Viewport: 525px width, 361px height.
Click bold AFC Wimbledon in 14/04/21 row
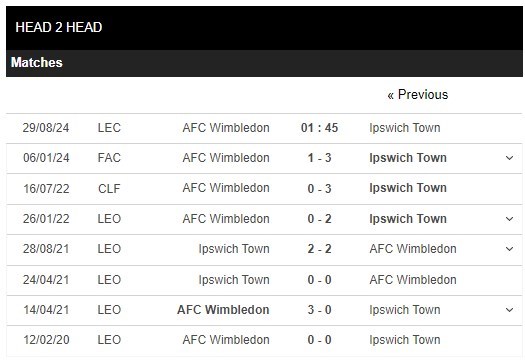tap(223, 310)
